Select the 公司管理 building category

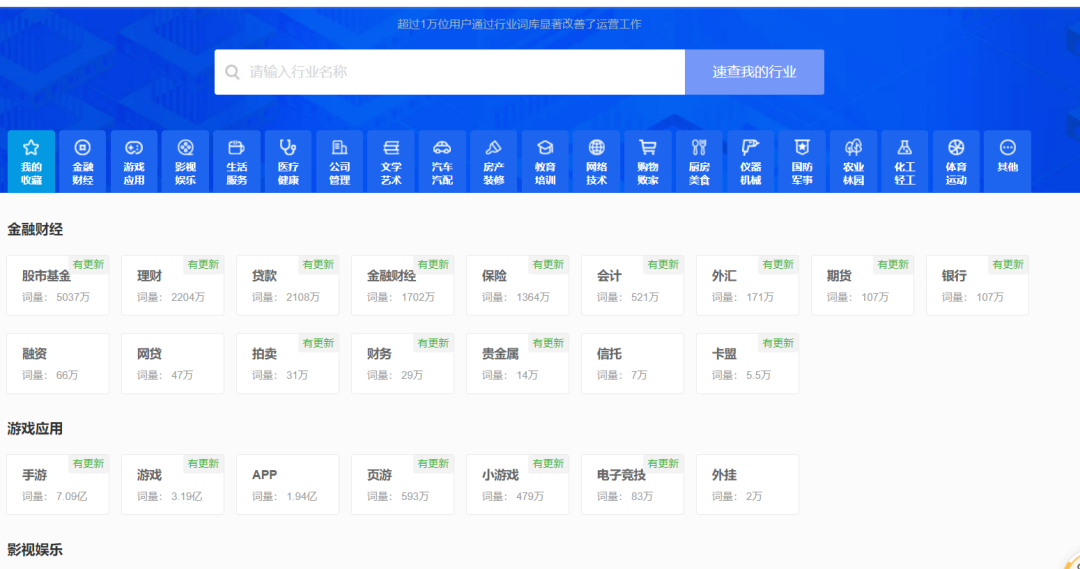[340, 161]
